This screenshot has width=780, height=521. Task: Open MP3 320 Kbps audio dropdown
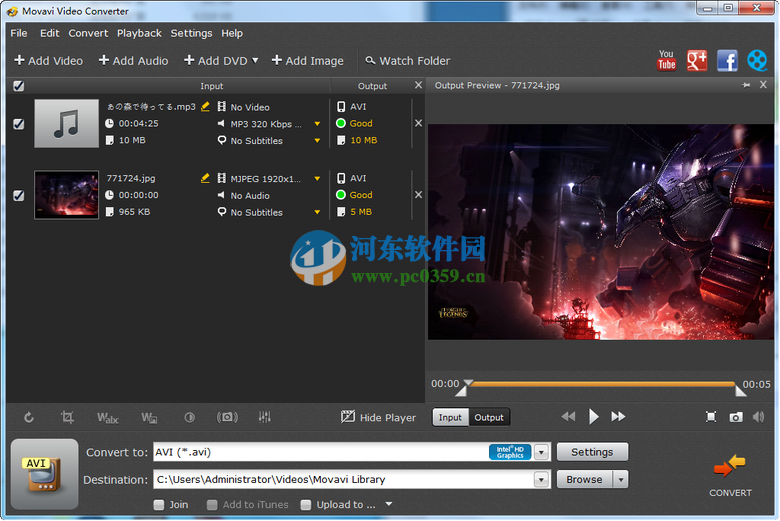[x=317, y=124]
